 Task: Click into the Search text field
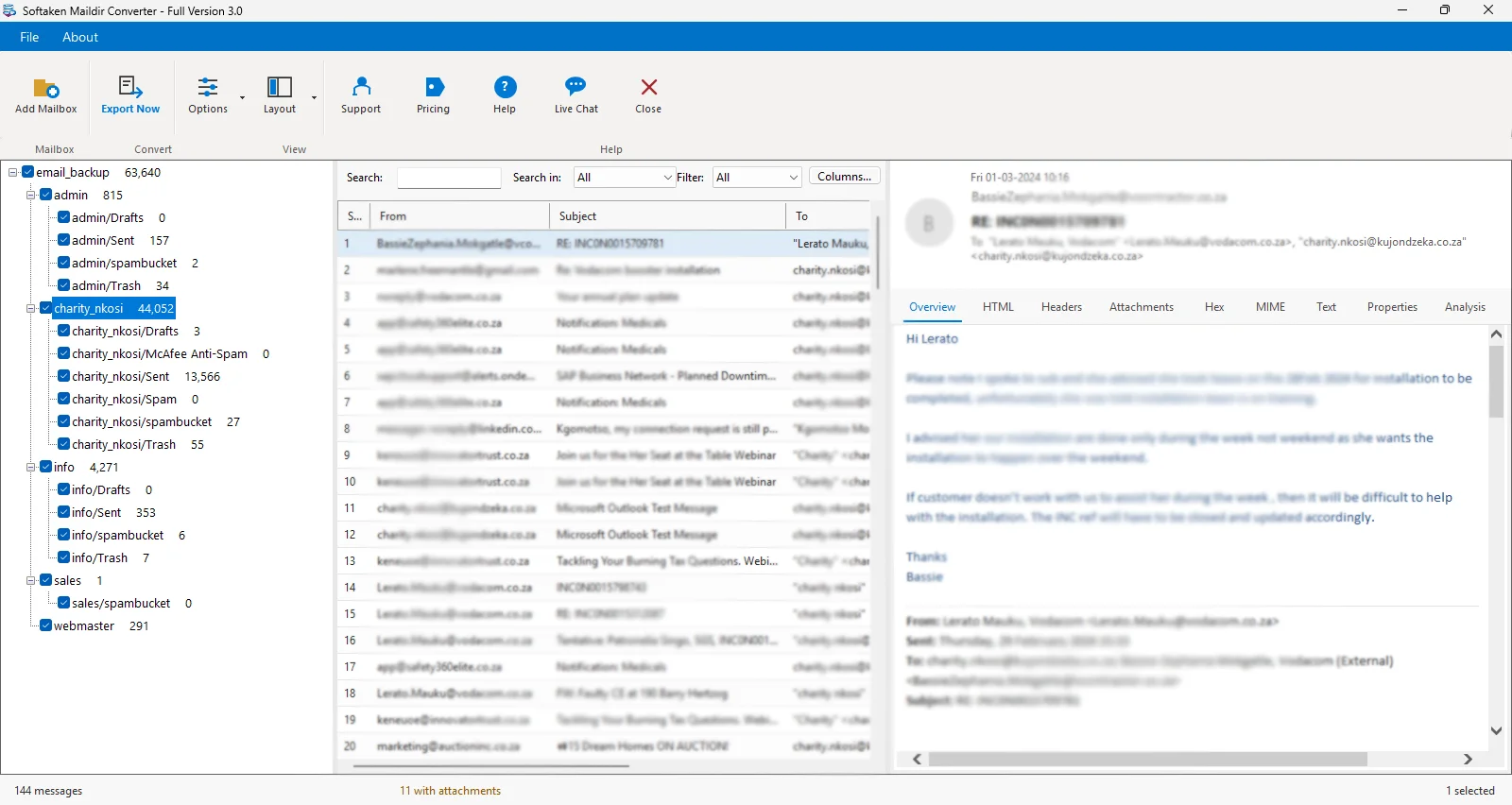click(x=449, y=178)
